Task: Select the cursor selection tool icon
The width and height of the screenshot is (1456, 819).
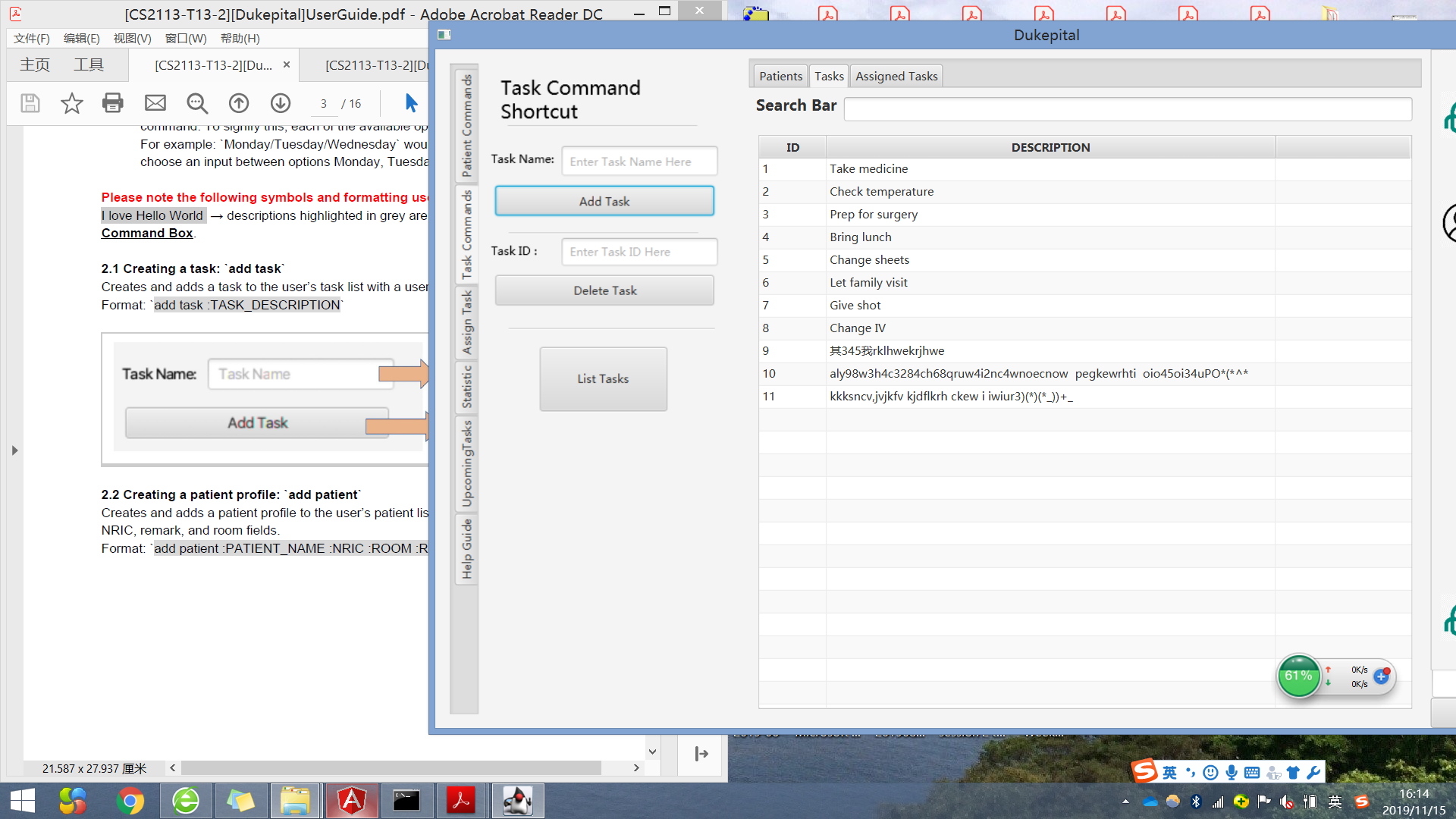Action: pyautogui.click(x=411, y=103)
